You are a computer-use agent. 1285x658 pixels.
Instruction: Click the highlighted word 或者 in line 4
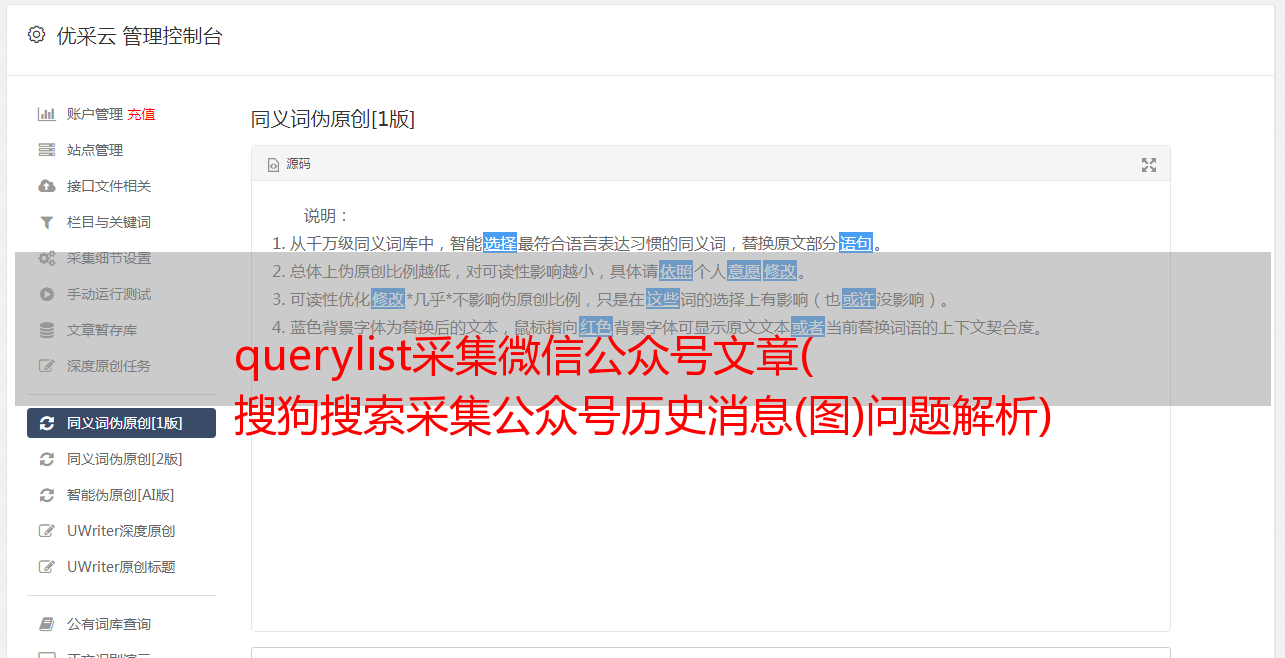808,327
